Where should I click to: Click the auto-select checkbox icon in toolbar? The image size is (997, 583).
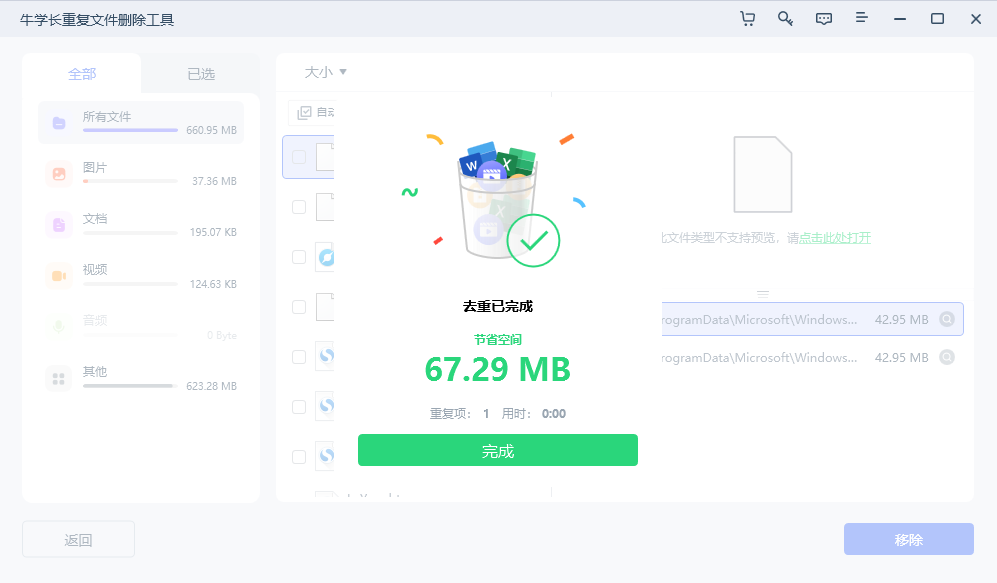tap(305, 113)
